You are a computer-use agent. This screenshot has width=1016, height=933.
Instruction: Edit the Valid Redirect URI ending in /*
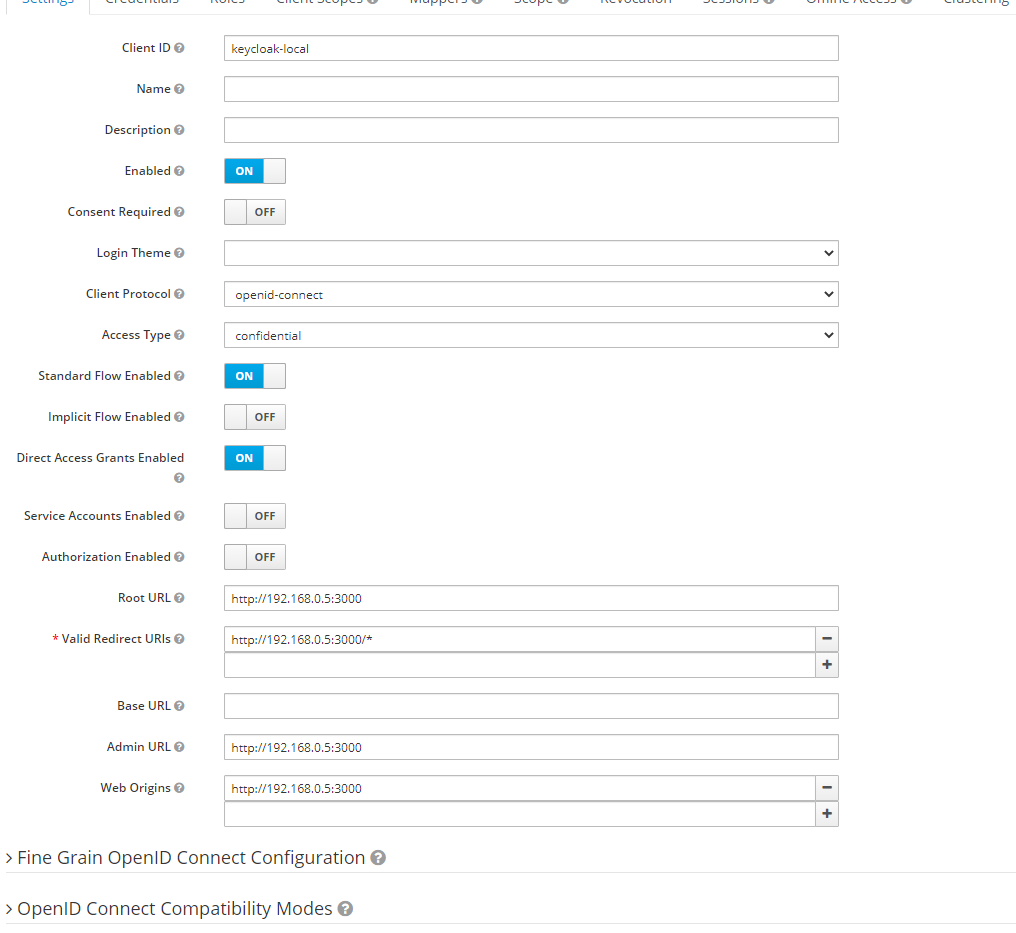click(x=520, y=639)
